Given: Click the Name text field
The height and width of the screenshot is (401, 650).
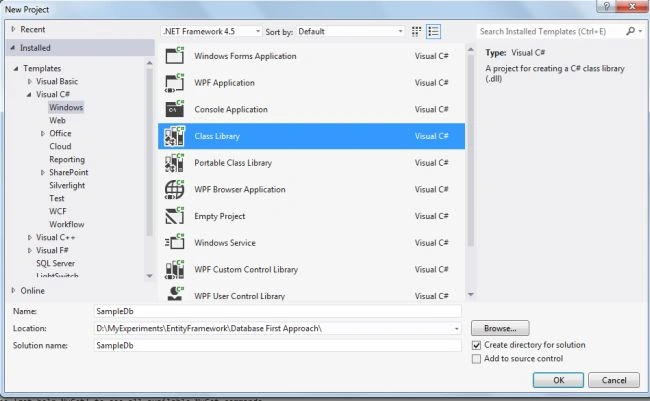Looking at the screenshot, I should pos(277,311).
